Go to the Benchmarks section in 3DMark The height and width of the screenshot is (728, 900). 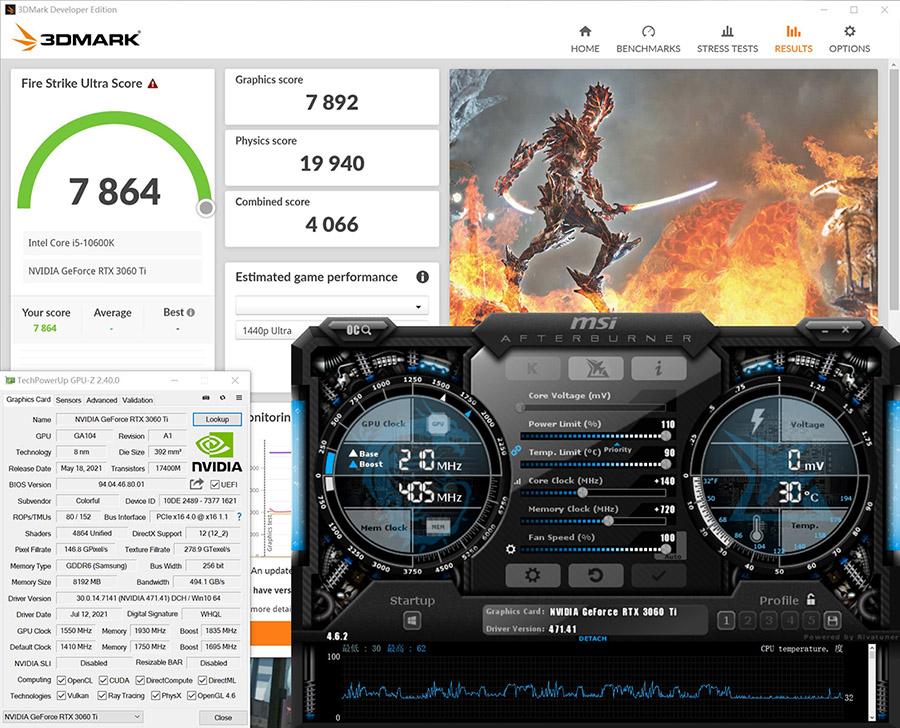(648, 38)
